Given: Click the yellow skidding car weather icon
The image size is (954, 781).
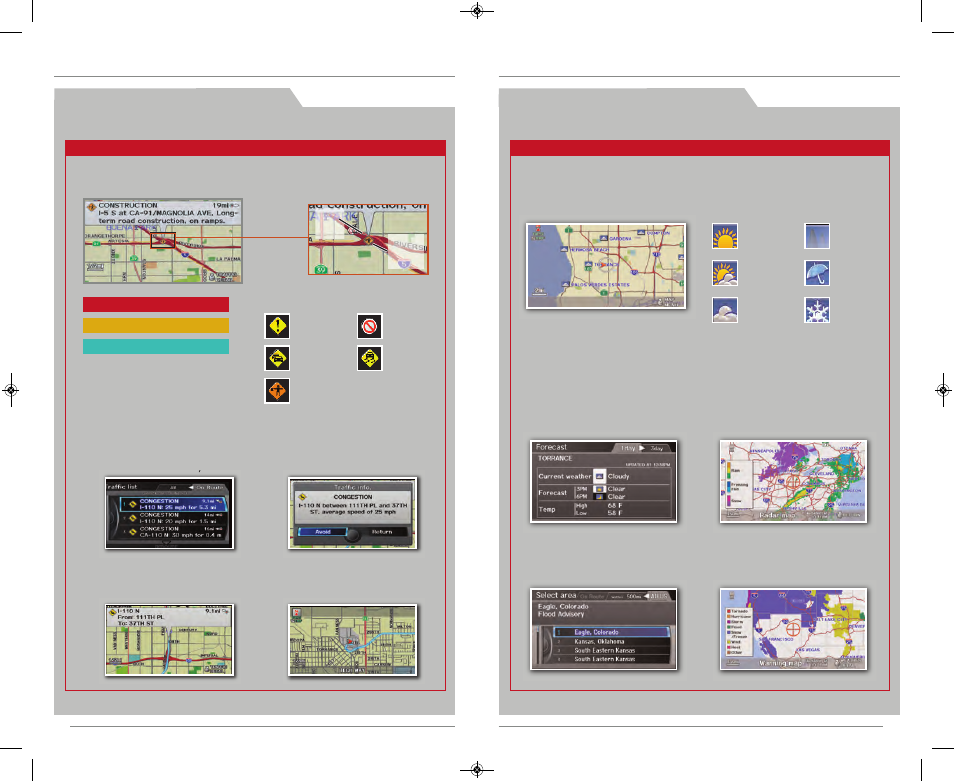Looking at the screenshot, I should pos(369,358).
